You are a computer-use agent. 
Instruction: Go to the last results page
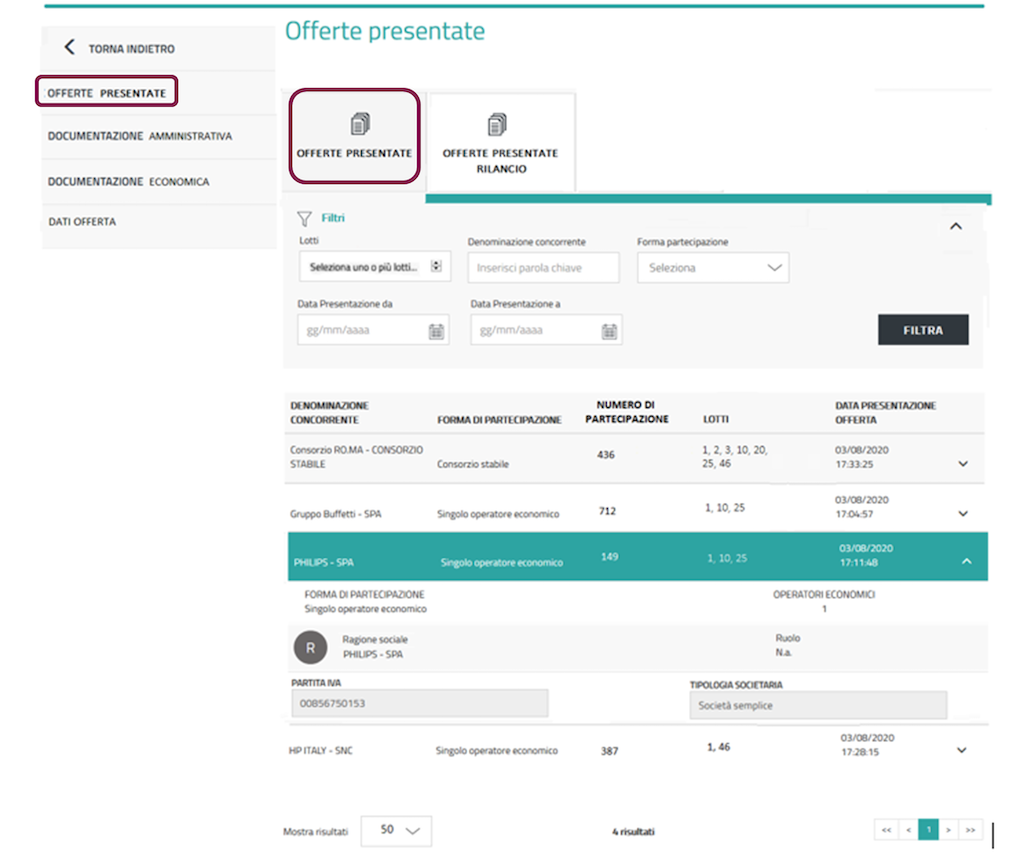(970, 830)
